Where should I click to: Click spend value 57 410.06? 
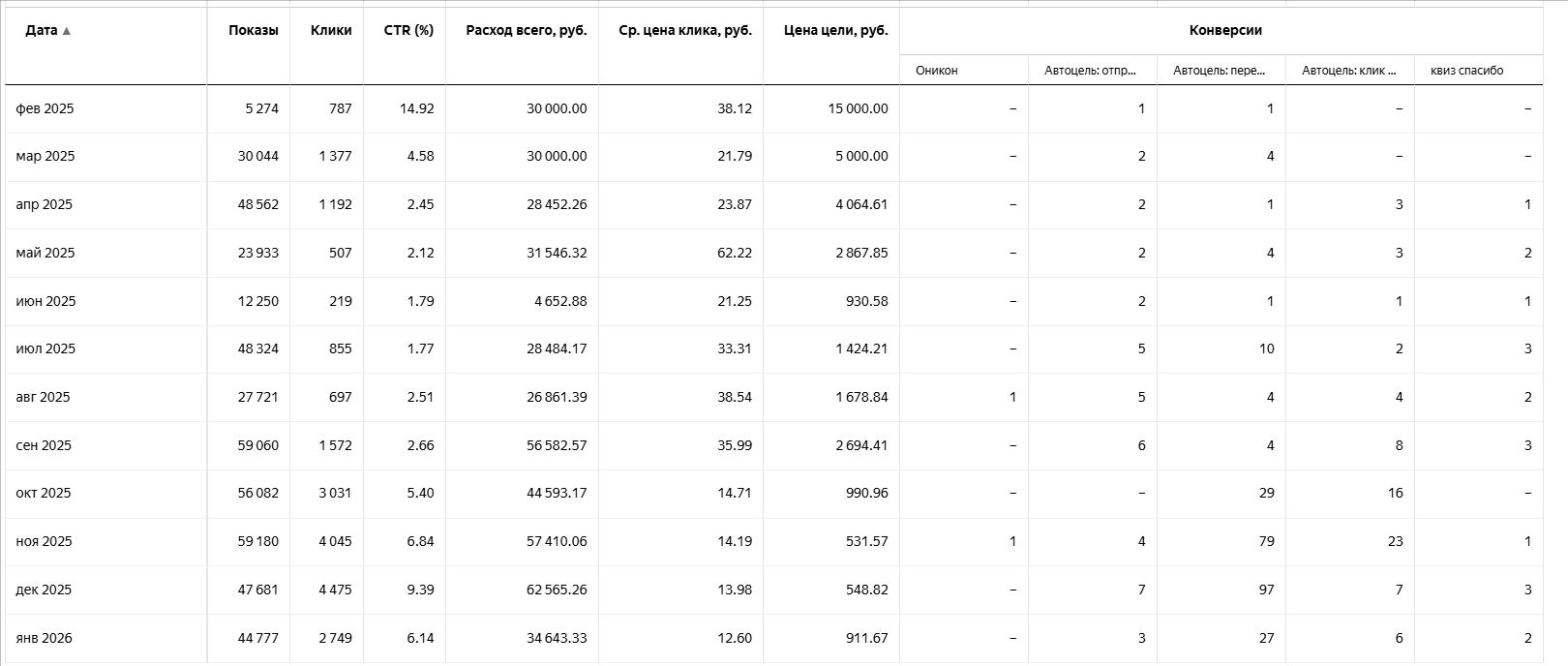557,541
